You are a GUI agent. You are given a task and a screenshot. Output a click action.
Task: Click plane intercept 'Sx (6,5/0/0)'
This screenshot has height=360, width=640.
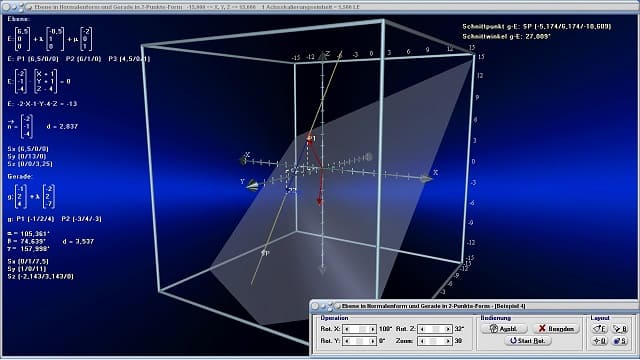pyautogui.click(x=28, y=149)
